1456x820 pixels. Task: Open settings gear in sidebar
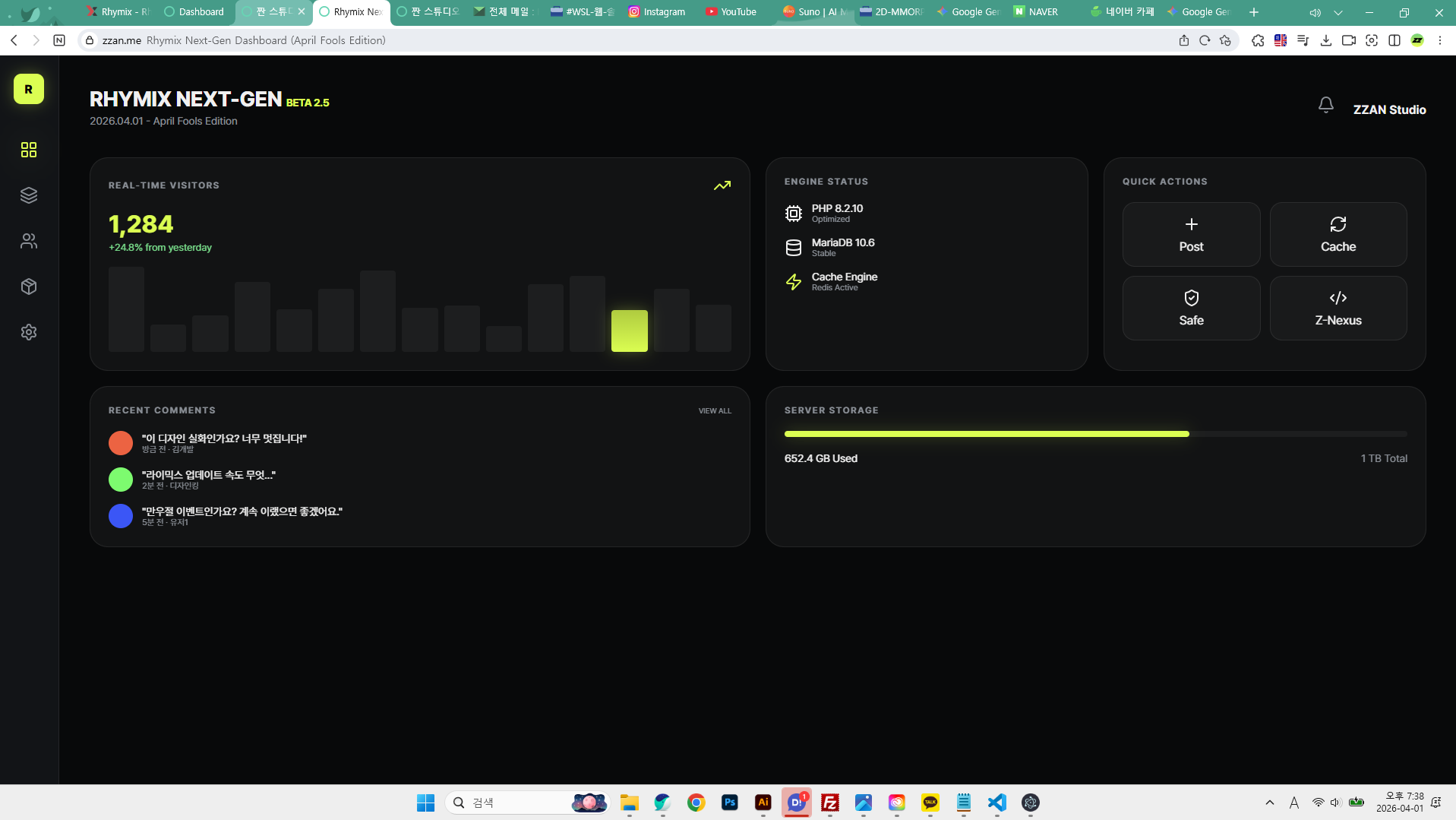(x=29, y=332)
